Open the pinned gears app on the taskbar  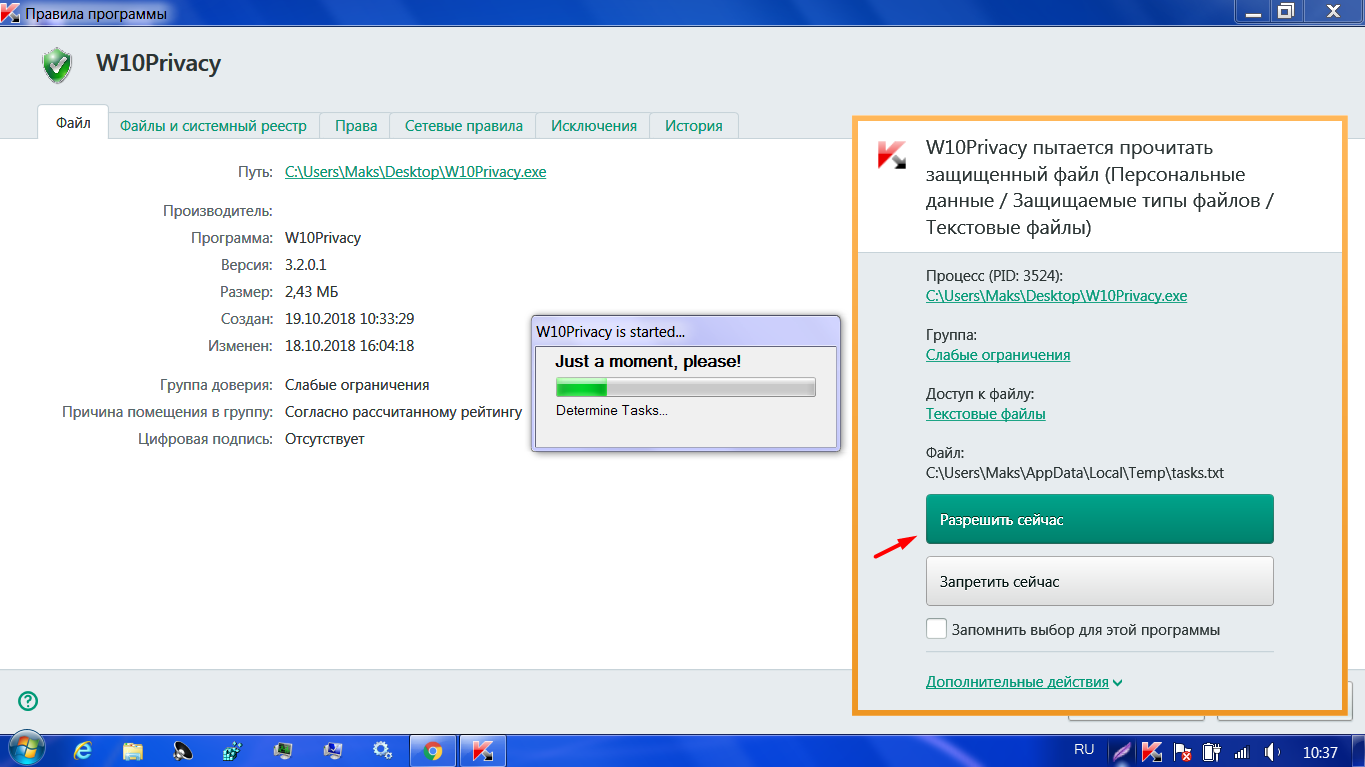pos(382,750)
